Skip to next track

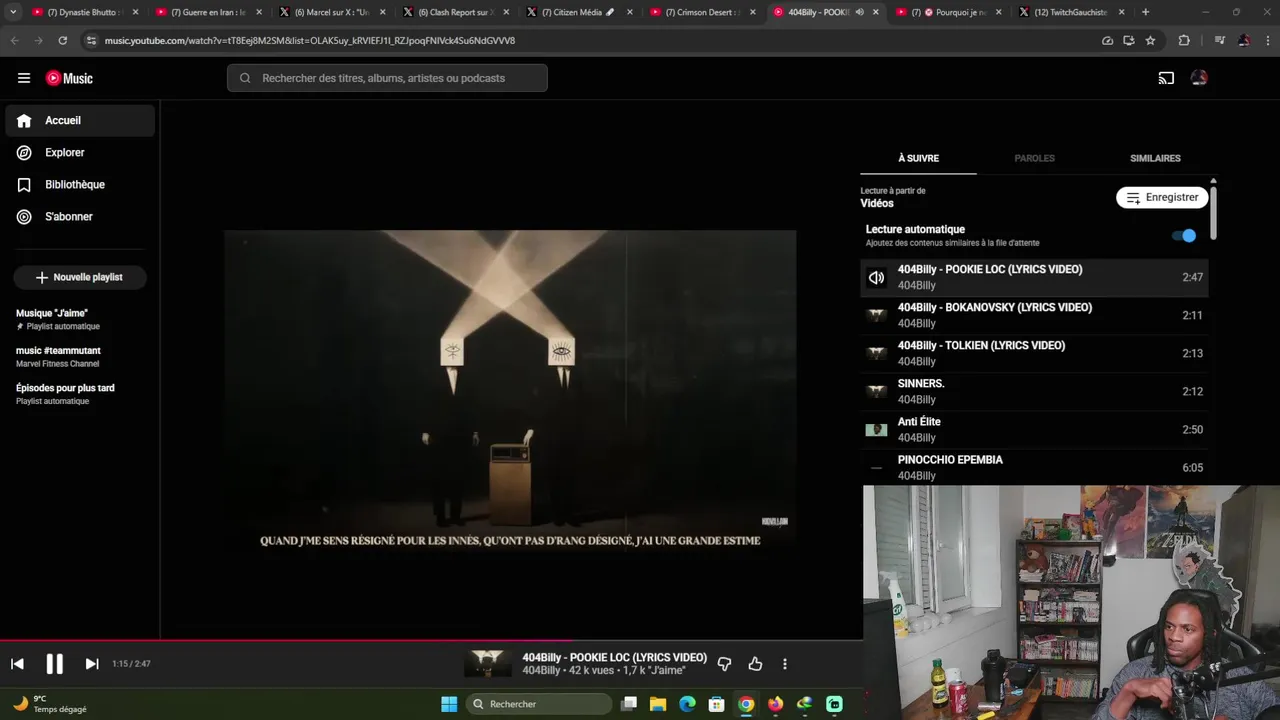91,664
